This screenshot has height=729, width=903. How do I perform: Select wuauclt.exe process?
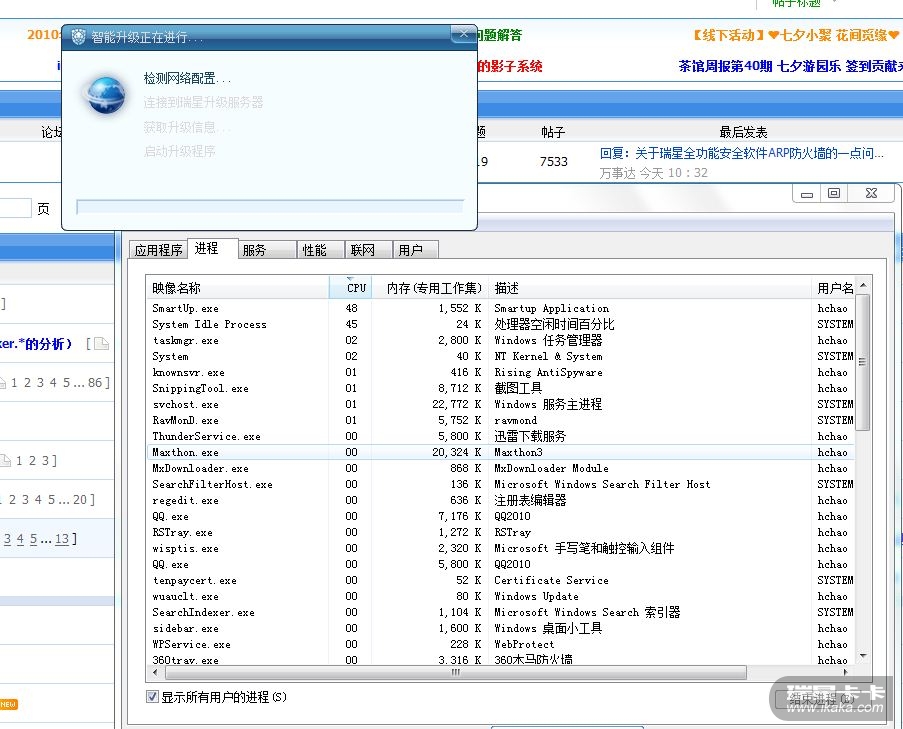[x=501, y=597]
